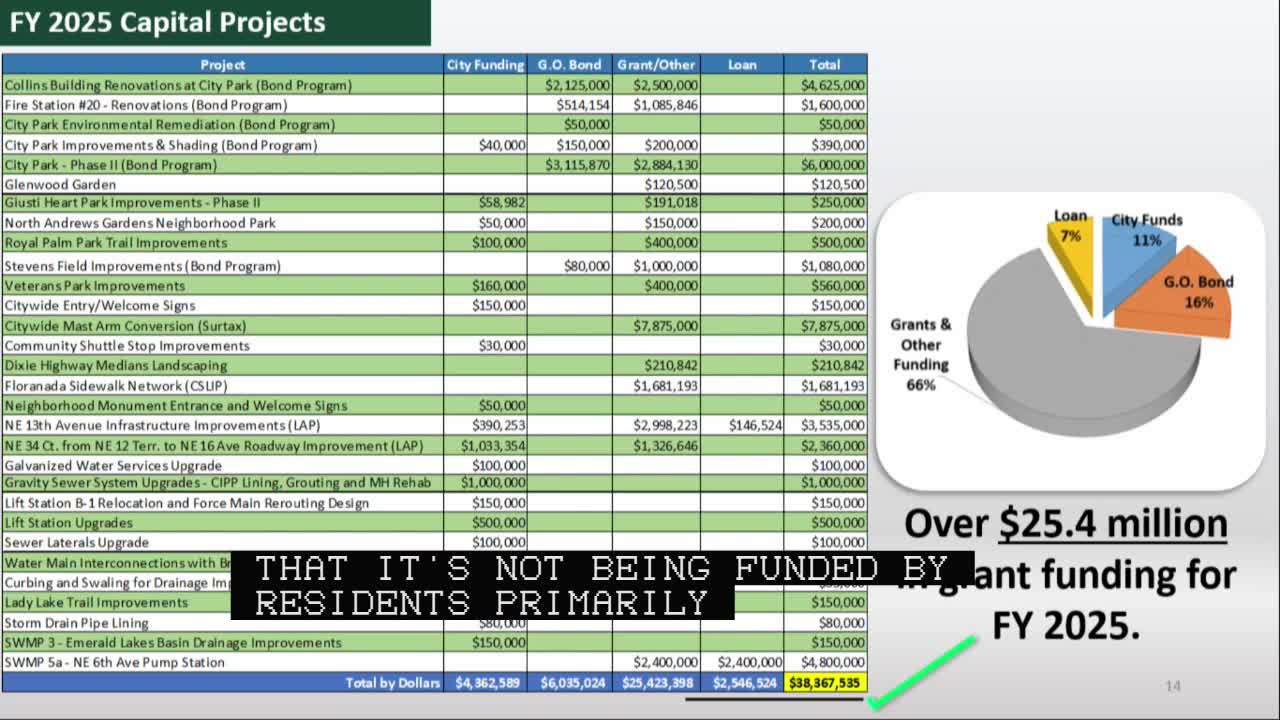Screen dimensions: 1280x720
Task: Open the Loan column header
Action: point(743,64)
